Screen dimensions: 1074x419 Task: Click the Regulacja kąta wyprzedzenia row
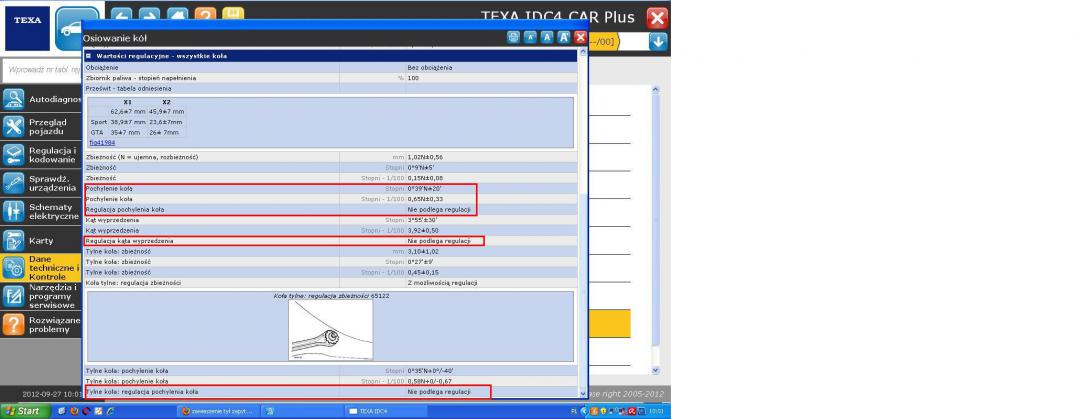(x=330, y=241)
